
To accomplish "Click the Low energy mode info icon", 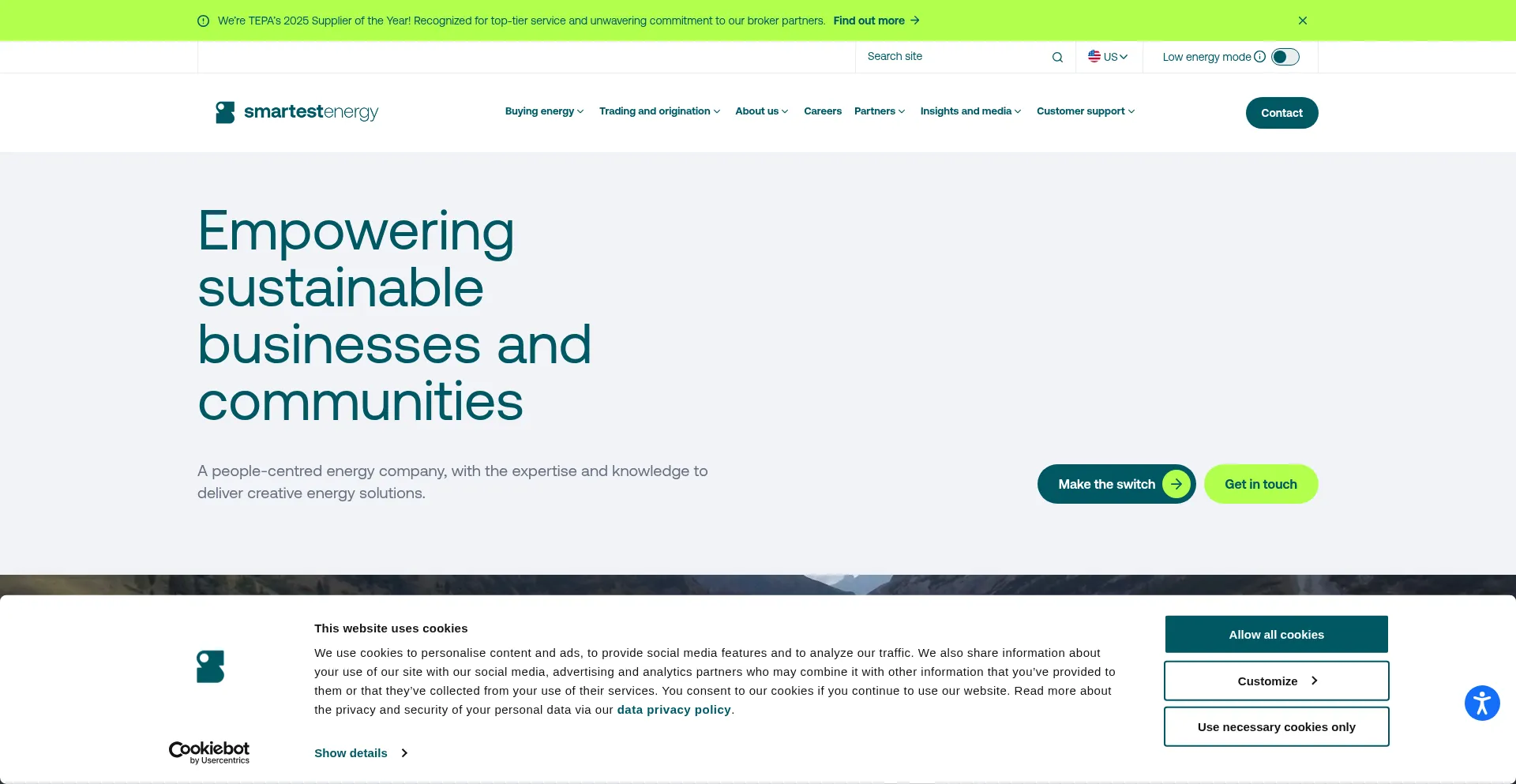I will point(1260,57).
